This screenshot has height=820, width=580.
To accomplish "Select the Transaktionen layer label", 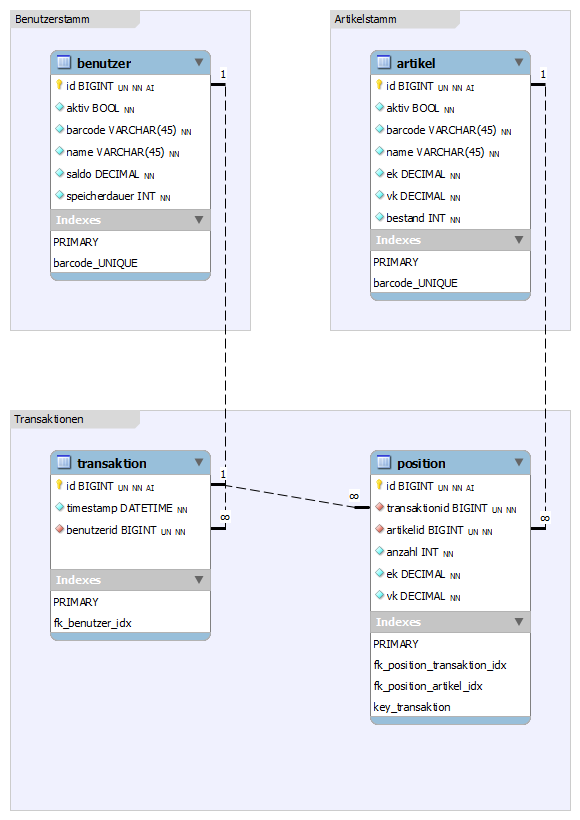I will pos(49,419).
